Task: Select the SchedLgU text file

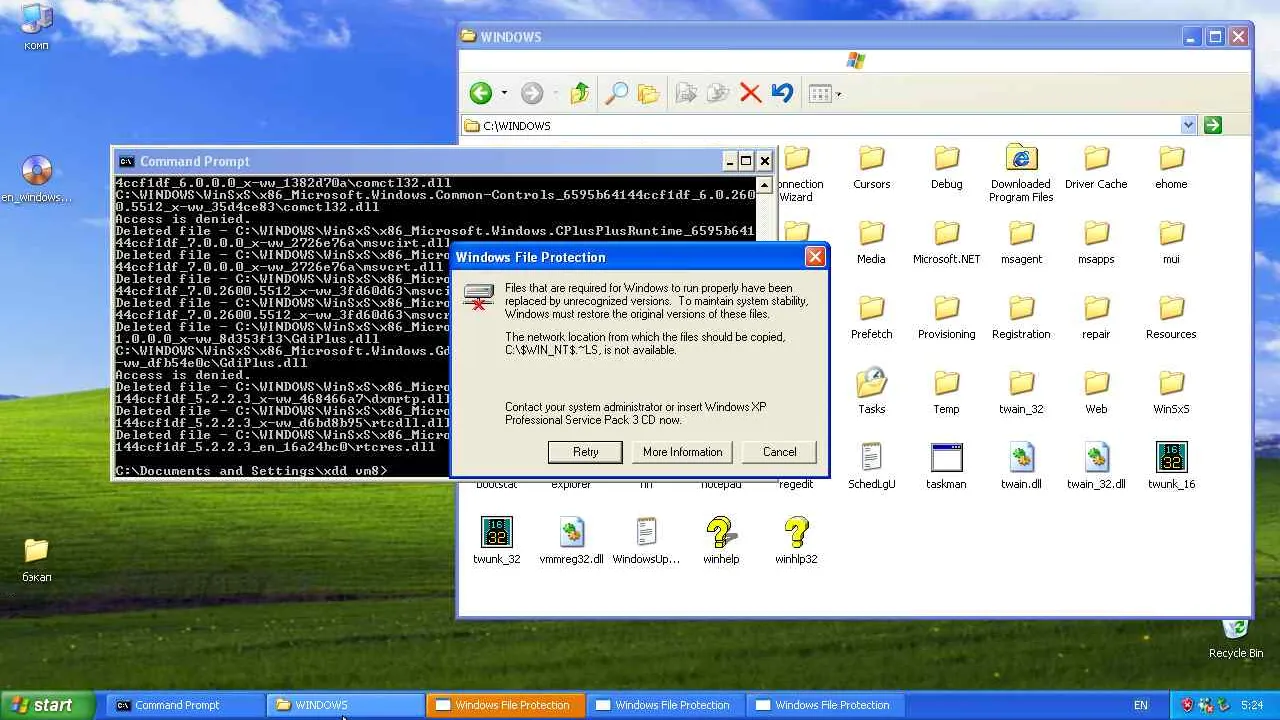Action: (x=871, y=467)
